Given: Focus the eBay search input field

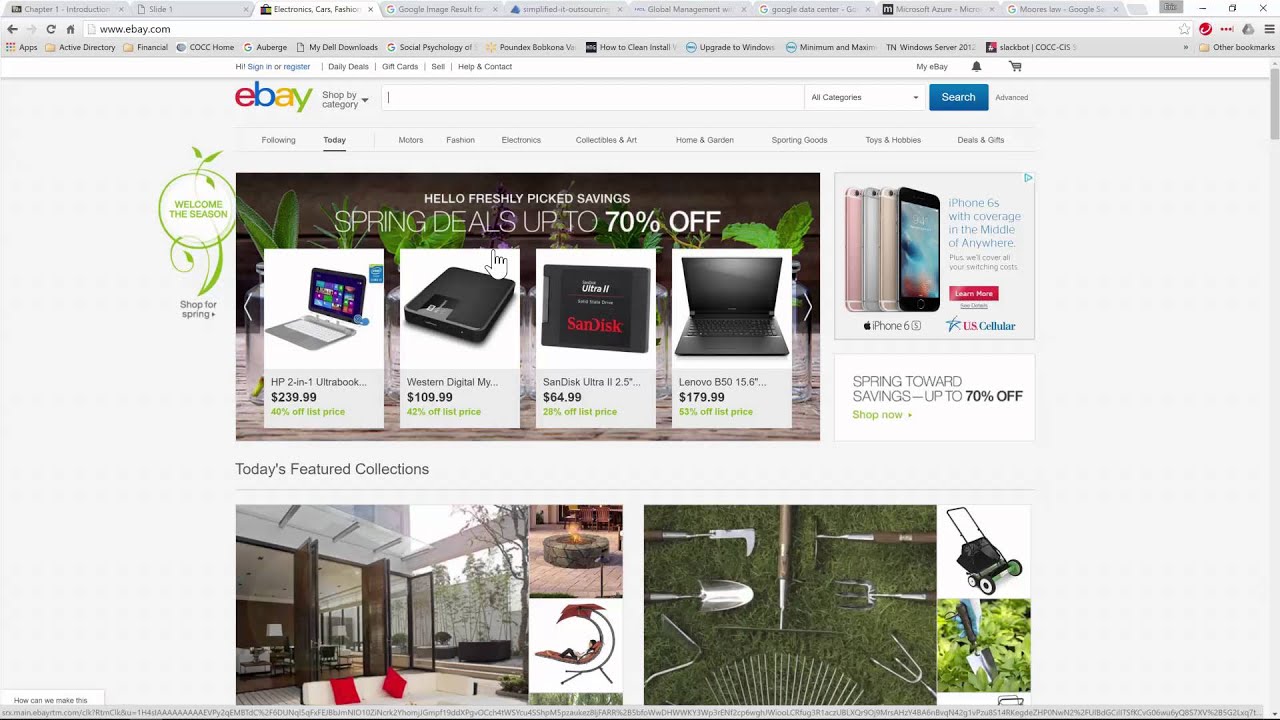Looking at the screenshot, I should [593, 97].
